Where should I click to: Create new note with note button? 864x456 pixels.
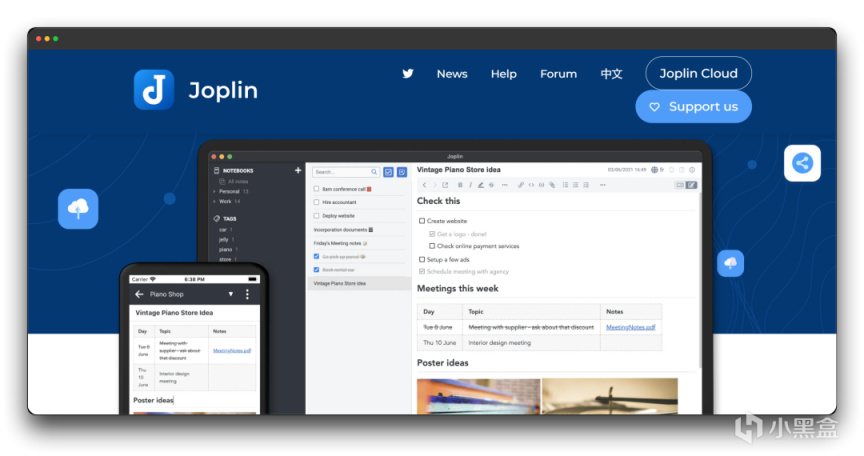pyautogui.click(x=402, y=172)
